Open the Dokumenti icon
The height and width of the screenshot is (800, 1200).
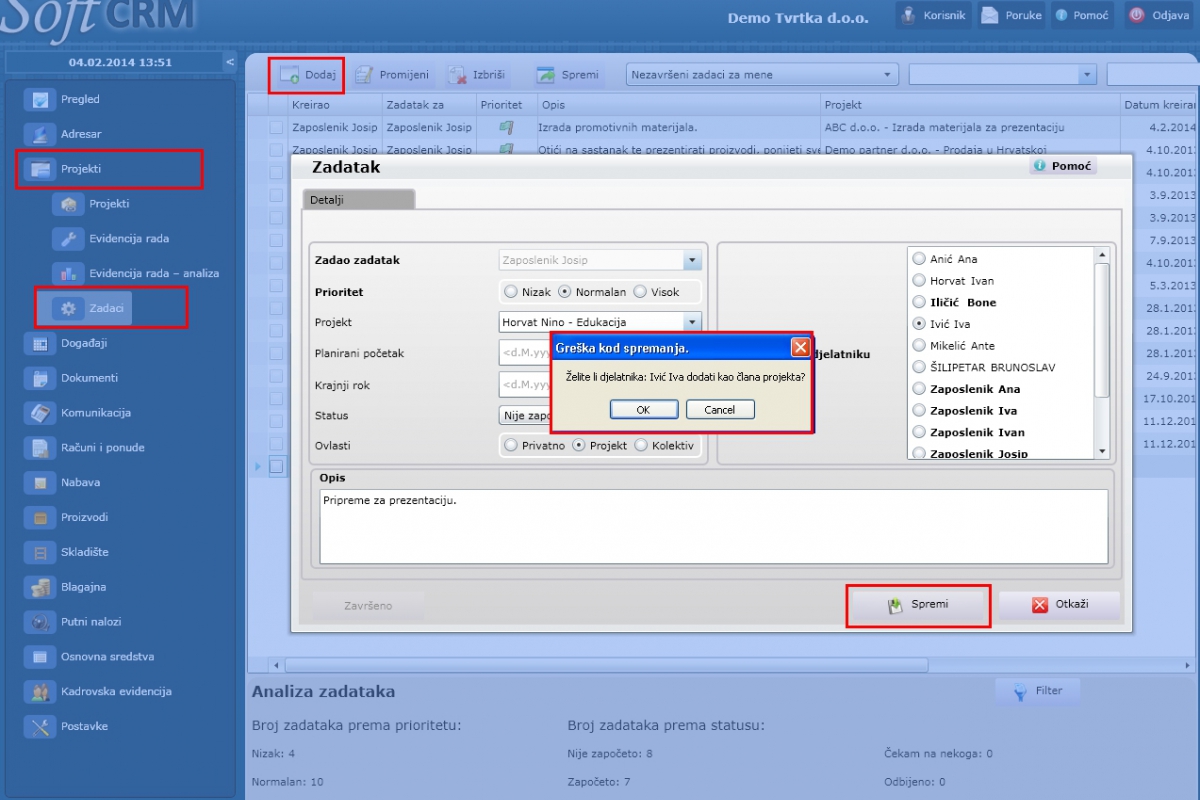40,378
